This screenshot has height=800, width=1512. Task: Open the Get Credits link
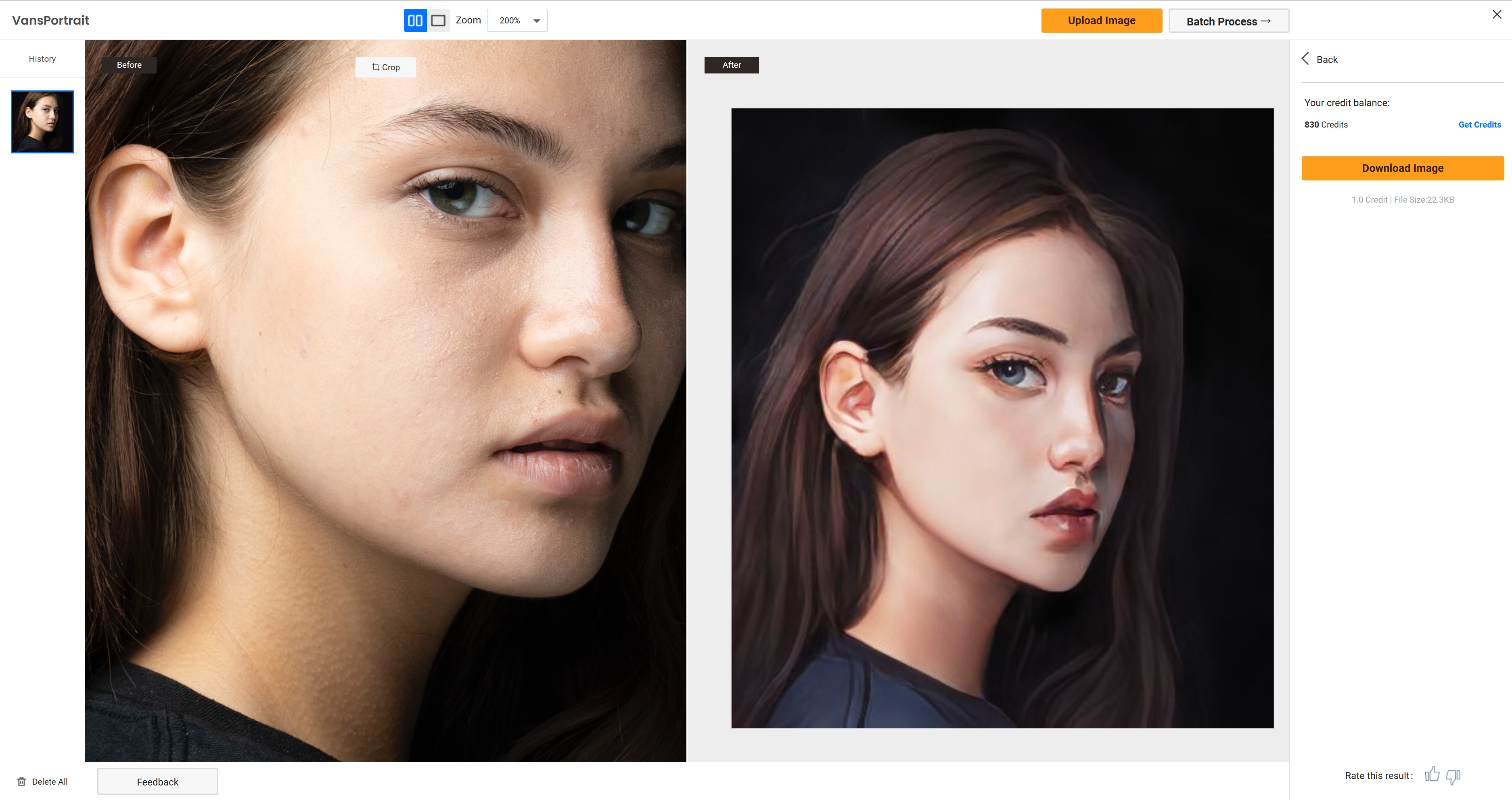click(x=1479, y=124)
